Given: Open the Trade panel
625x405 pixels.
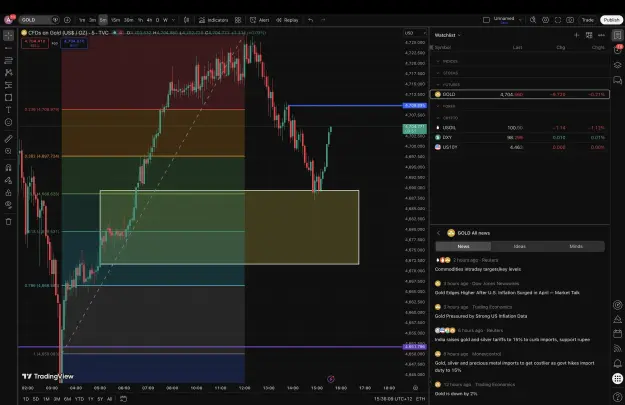Looking at the screenshot, I should click(x=588, y=20).
